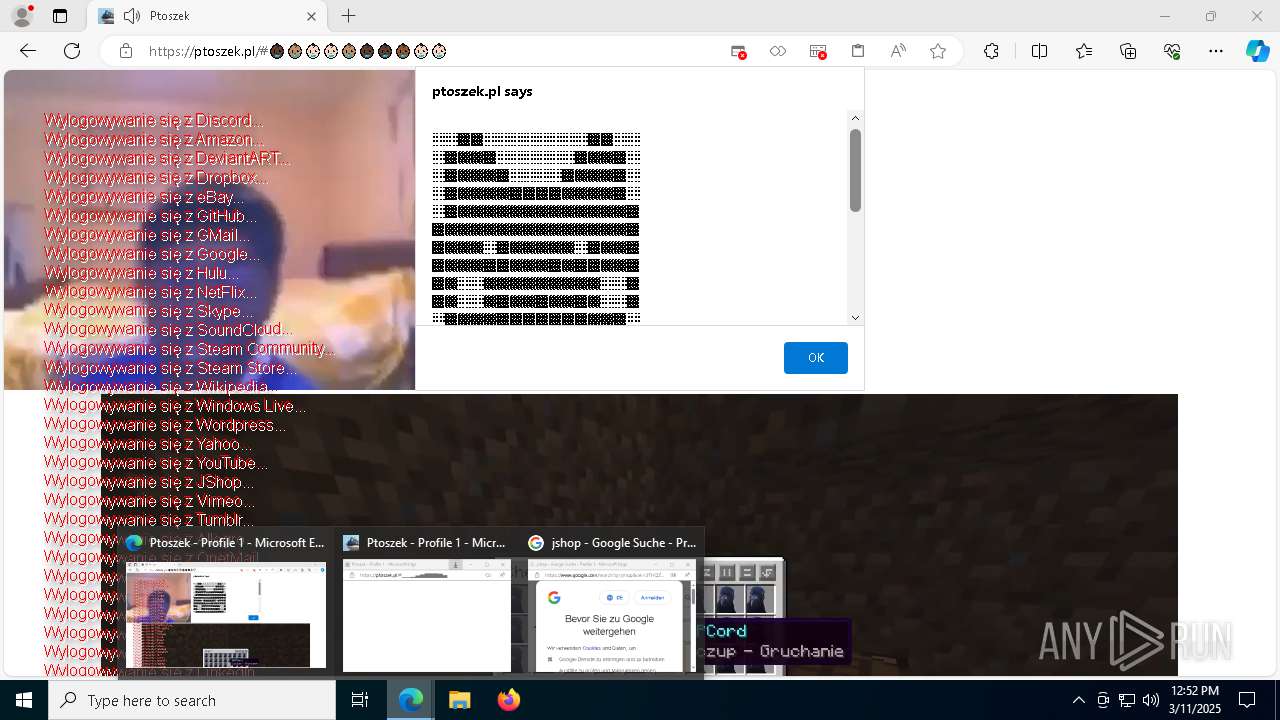Start Read aloud

pyautogui.click(x=898, y=51)
